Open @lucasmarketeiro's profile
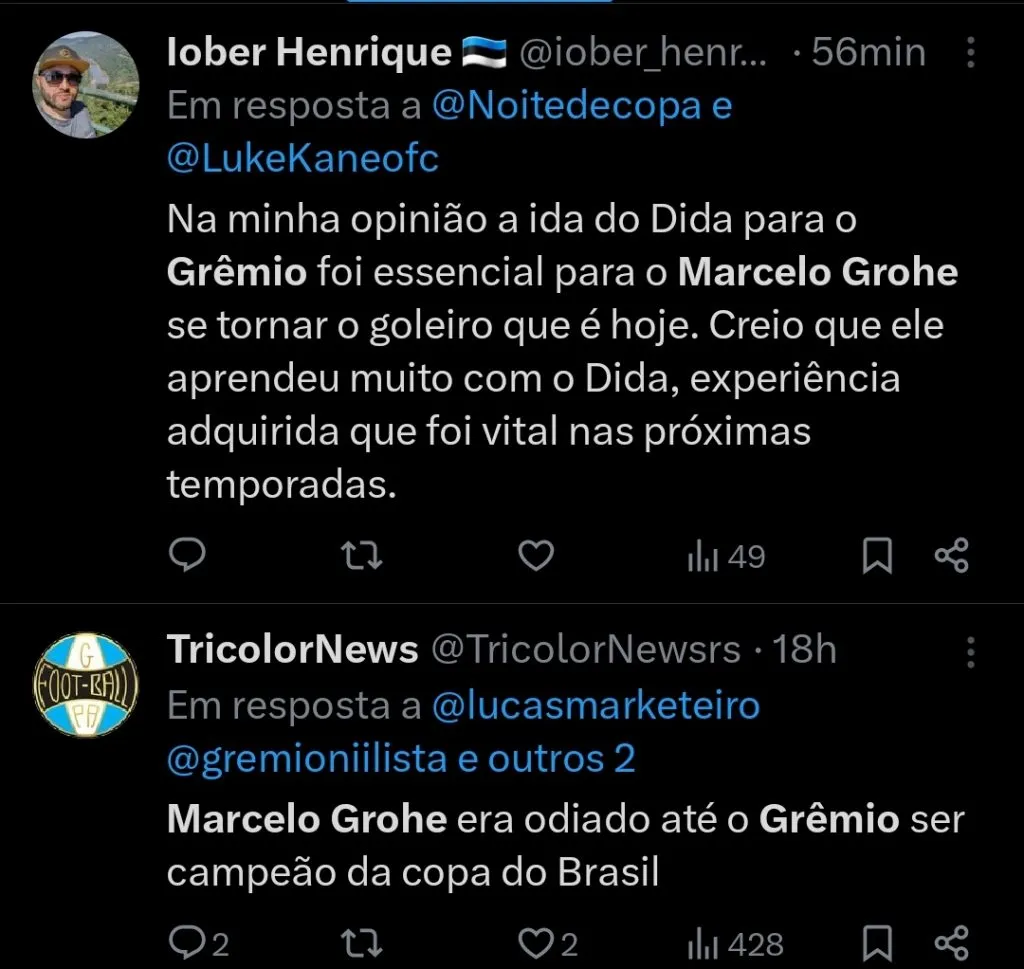This screenshot has height=969, width=1024. click(x=597, y=704)
